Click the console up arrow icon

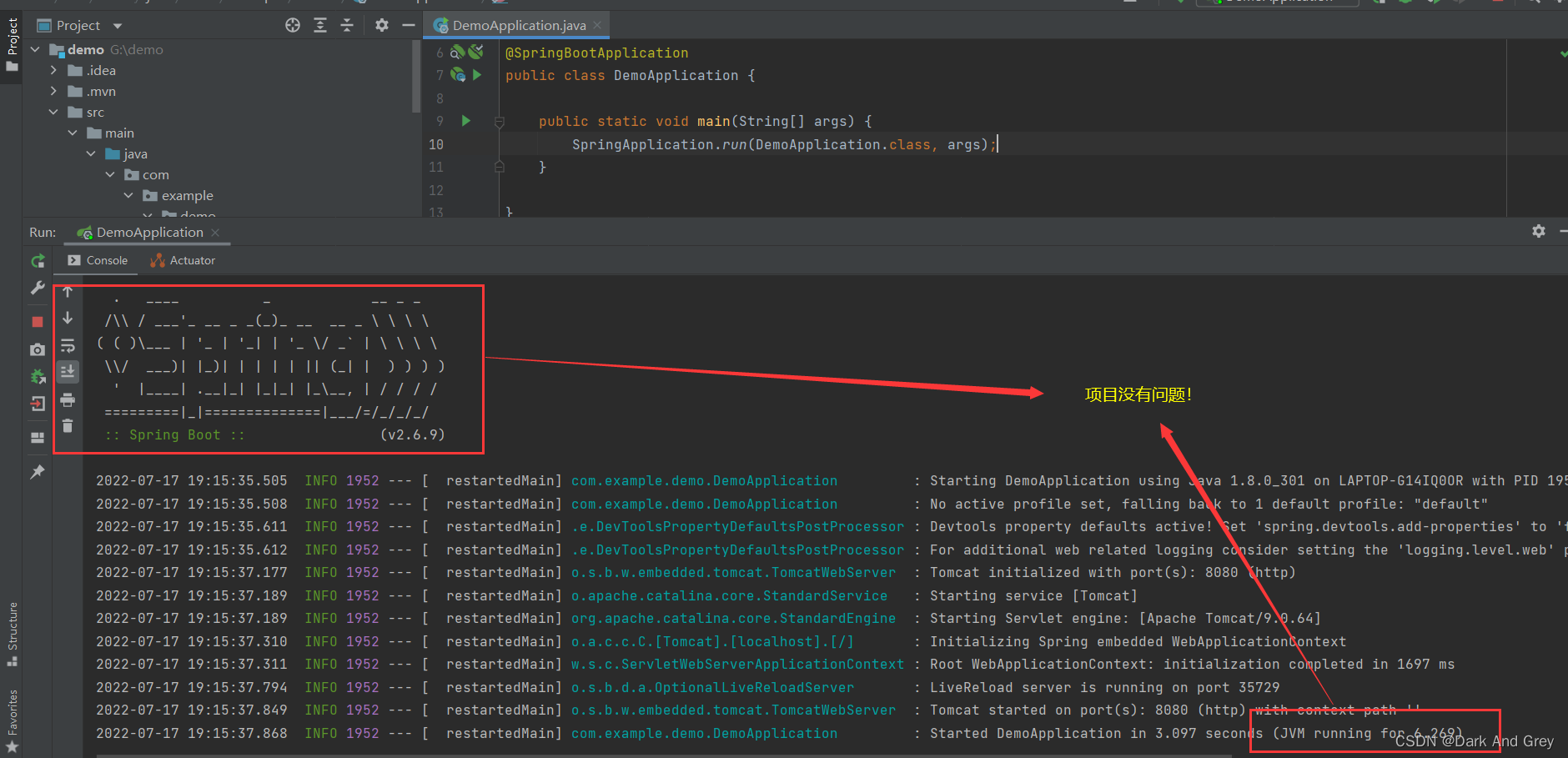(68, 292)
